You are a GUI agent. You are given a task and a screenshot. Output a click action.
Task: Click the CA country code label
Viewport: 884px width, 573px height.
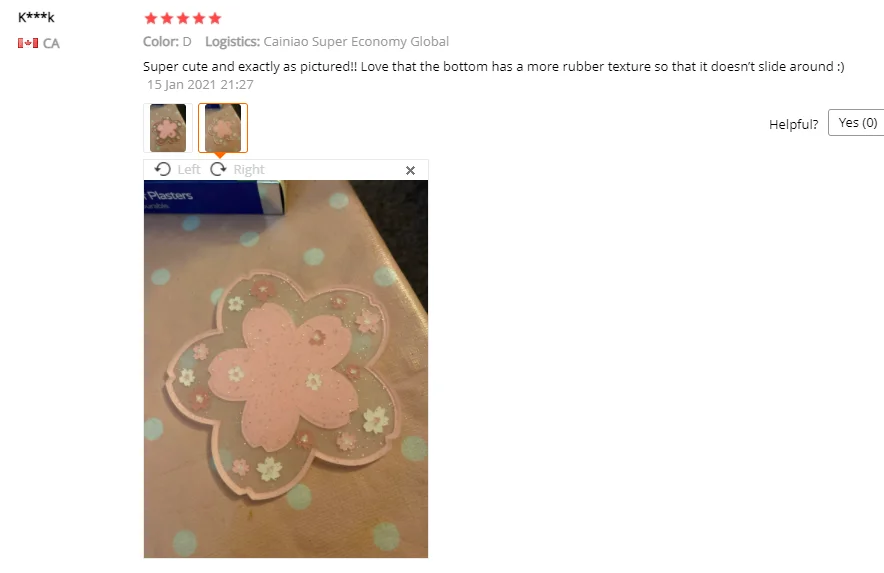click(51, 43)
